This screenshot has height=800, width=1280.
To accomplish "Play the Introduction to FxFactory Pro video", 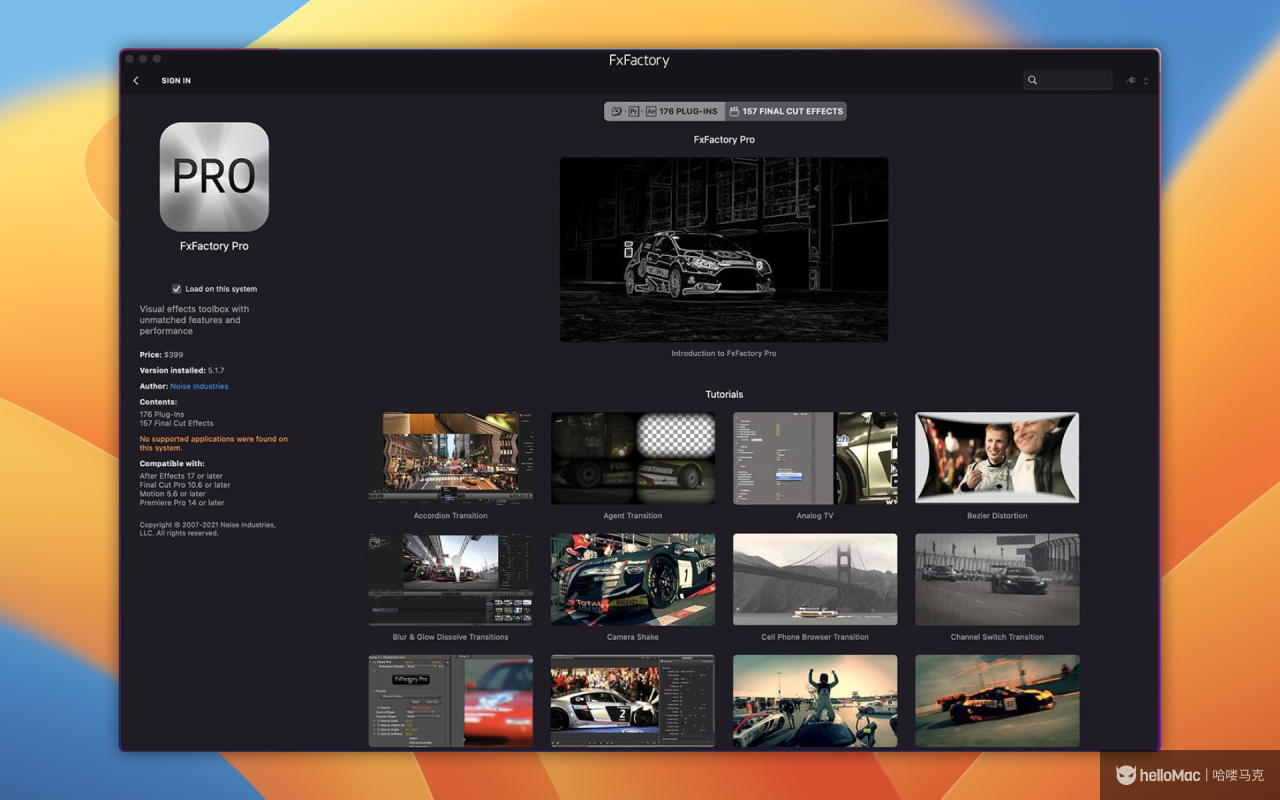I will (724, 250).
